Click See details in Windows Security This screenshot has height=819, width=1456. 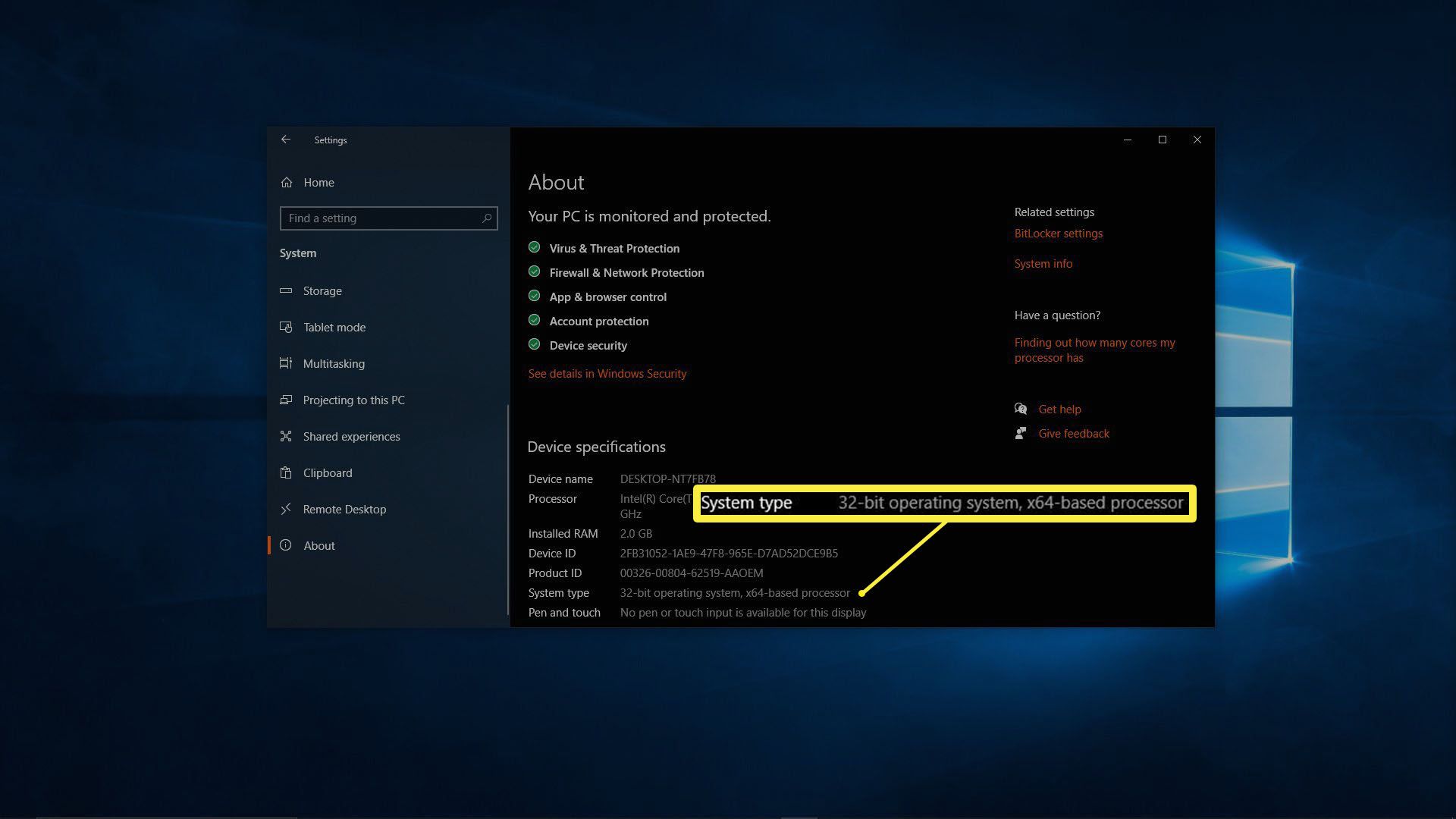point(607,373)
